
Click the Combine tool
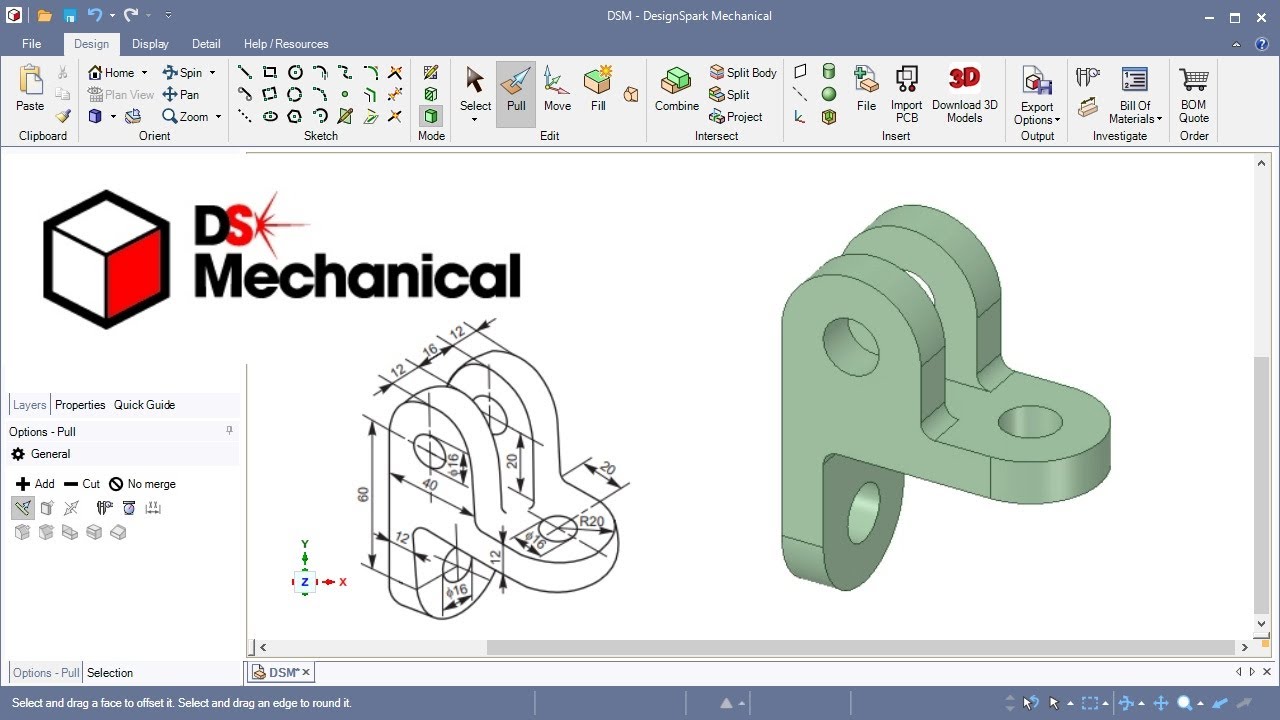[x=677, y=90]
